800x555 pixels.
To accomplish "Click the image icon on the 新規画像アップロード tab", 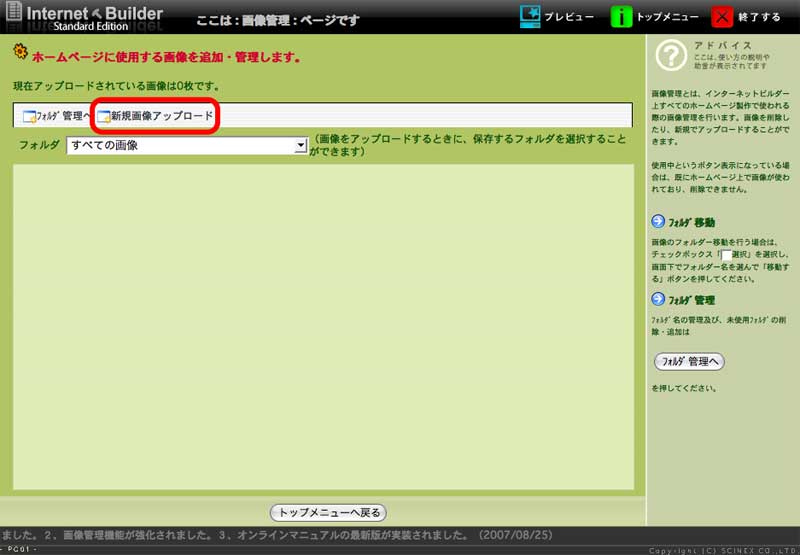I will point(103,117).
